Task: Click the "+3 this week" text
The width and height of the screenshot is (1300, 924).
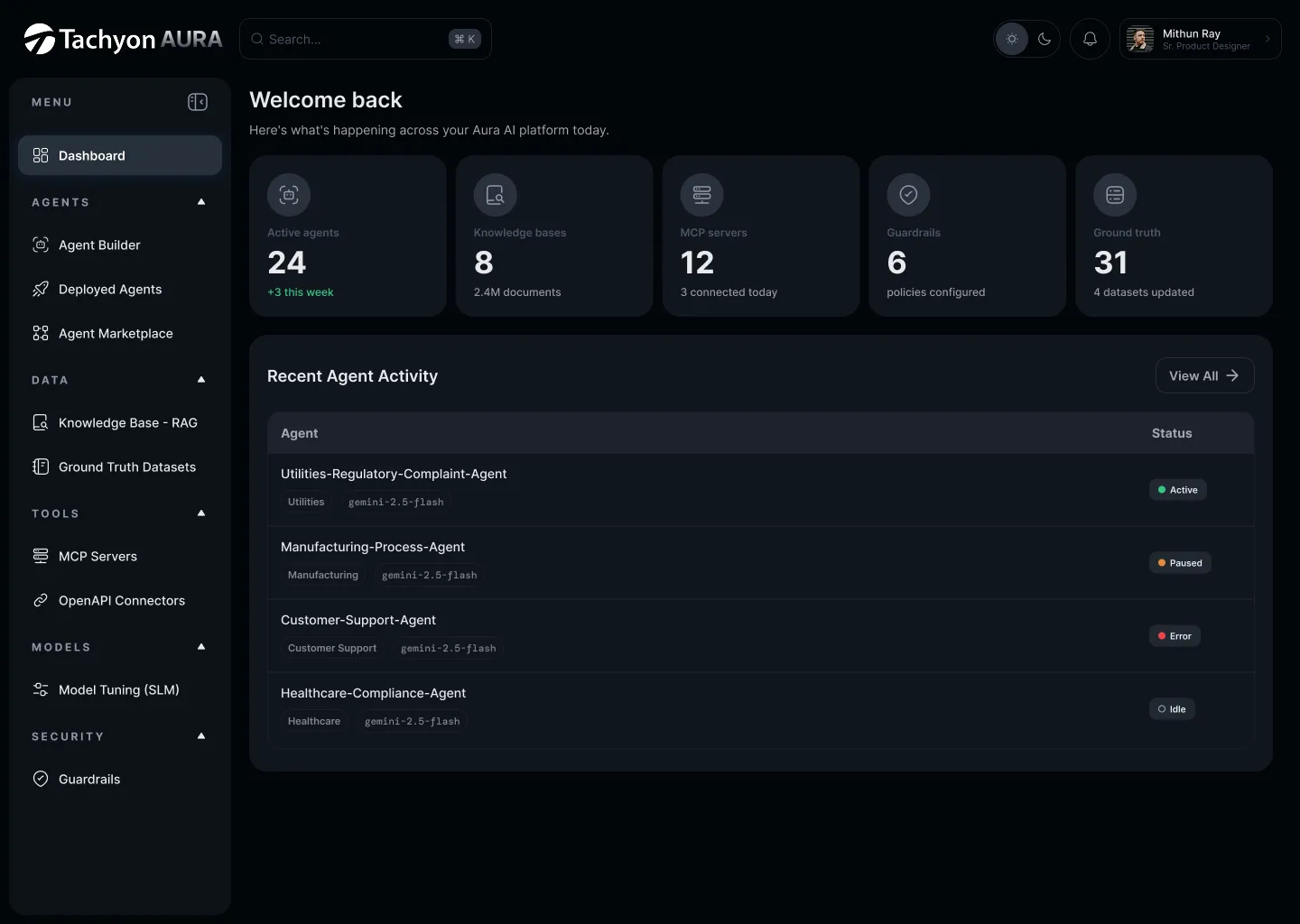Action: [x=301, y=292]
